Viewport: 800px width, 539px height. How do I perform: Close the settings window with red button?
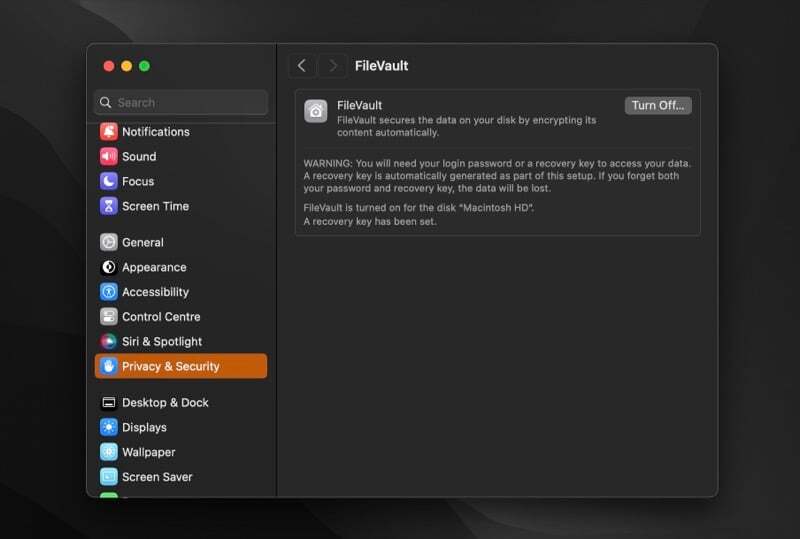click(109, 66)
